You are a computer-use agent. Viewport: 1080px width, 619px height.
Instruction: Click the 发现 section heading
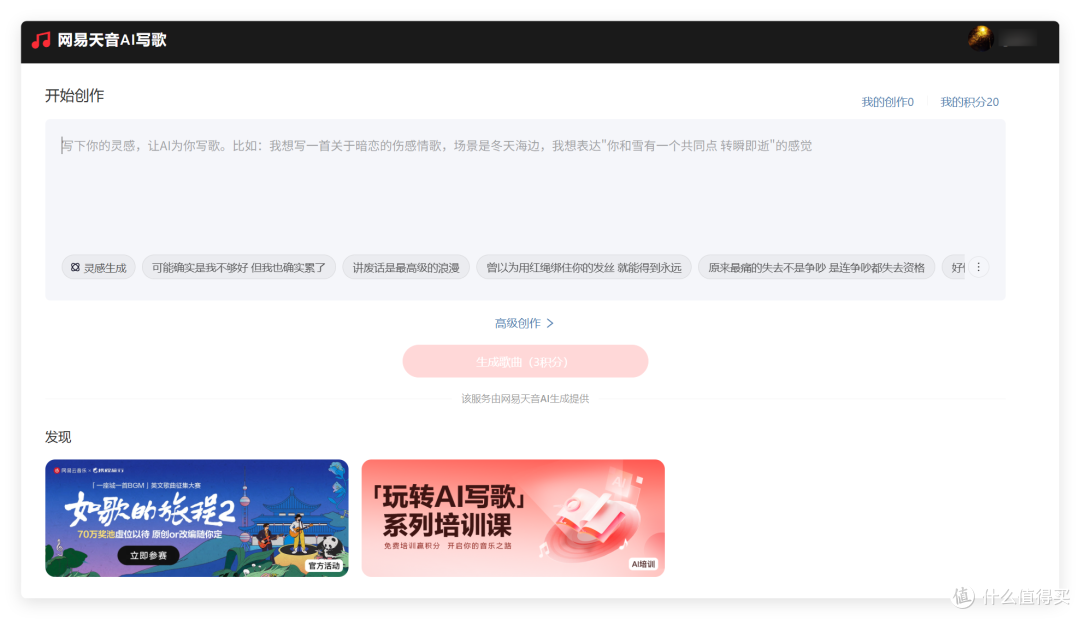coord(58,437)
